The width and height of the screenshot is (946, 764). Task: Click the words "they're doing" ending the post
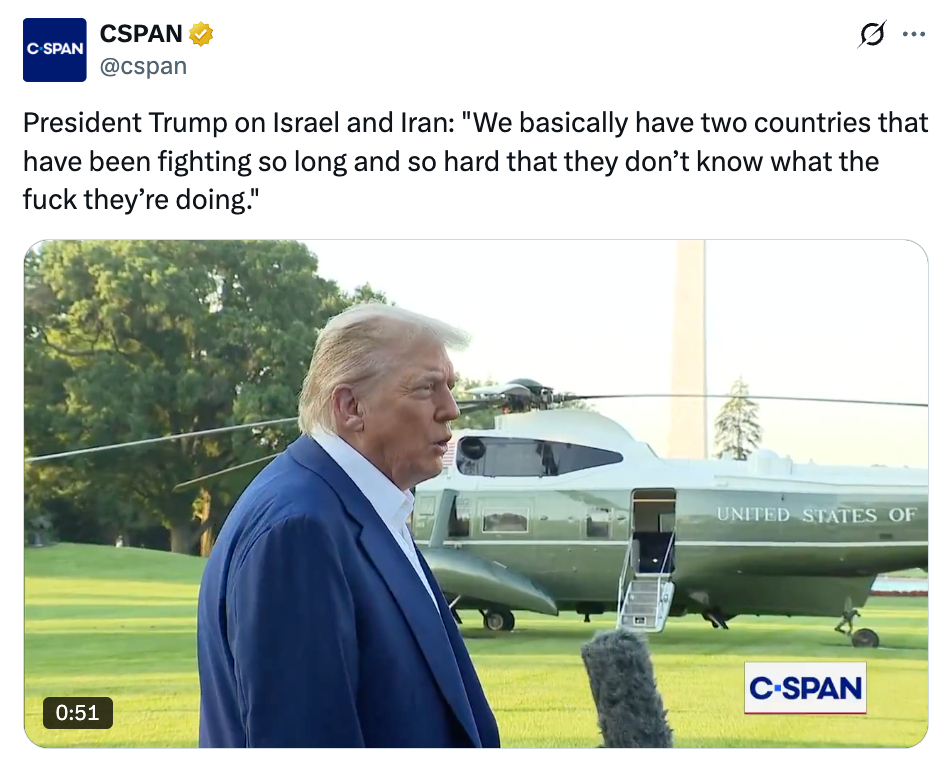[x=181, y=198]
